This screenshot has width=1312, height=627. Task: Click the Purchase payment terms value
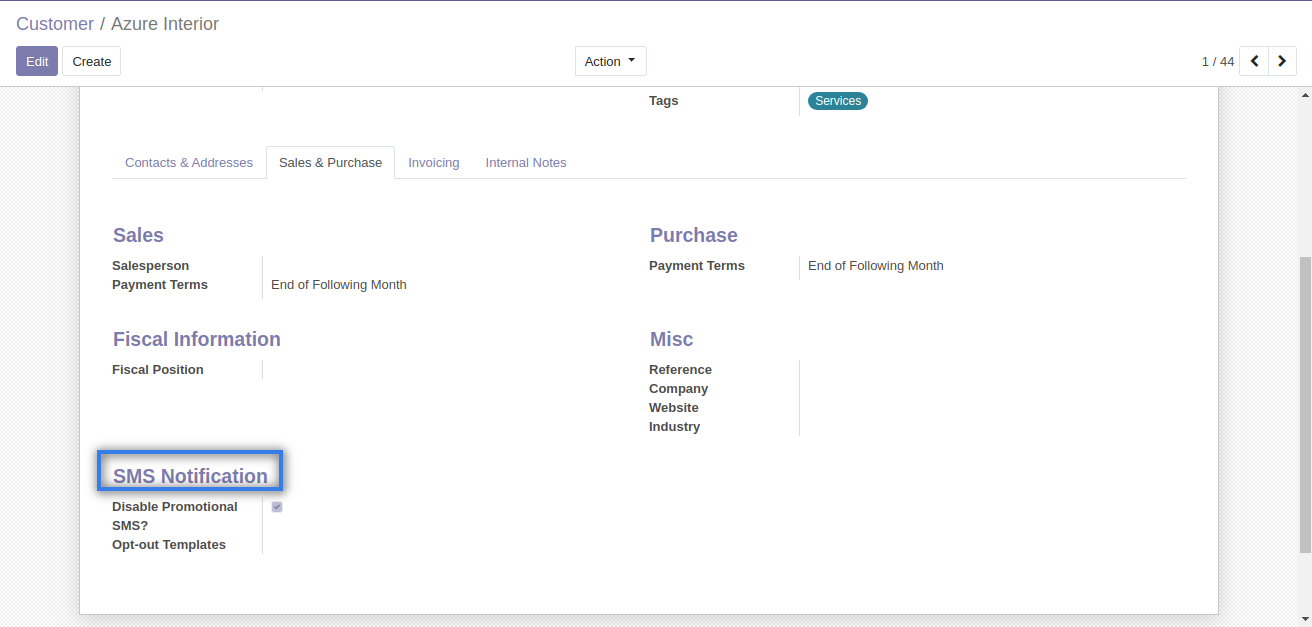point(875,266)
